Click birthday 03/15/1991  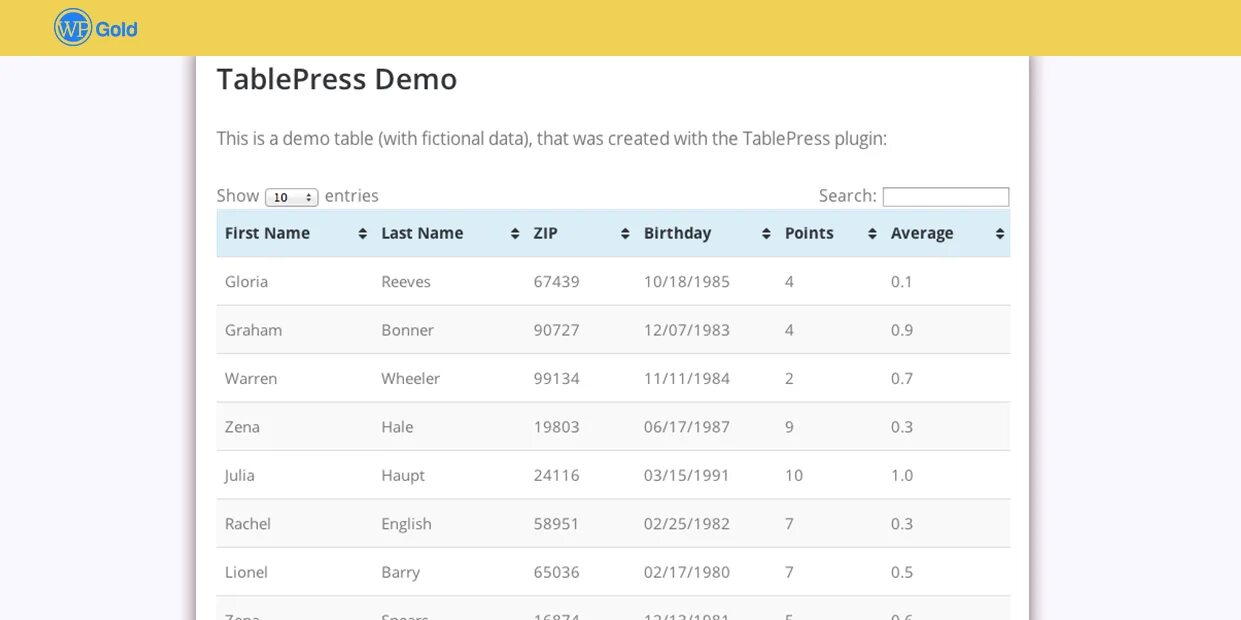(x=687, y=476)
